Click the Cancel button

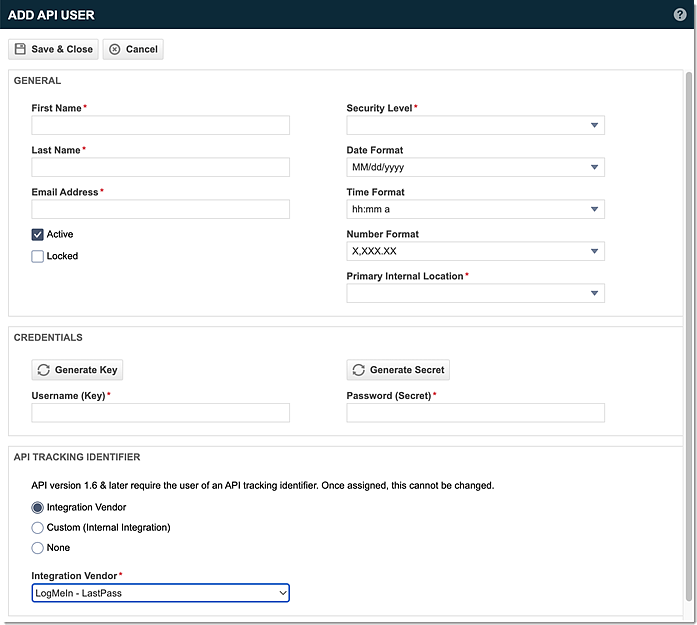(133, 49)
